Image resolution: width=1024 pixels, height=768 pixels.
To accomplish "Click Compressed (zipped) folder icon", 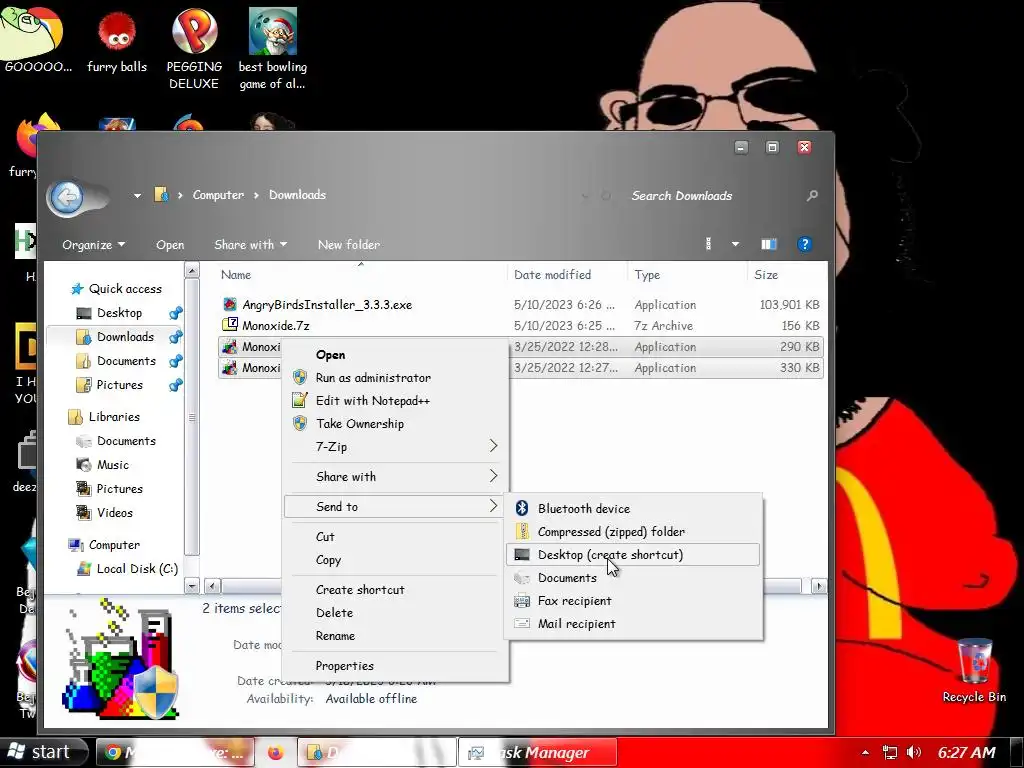I will coord(522,531).
